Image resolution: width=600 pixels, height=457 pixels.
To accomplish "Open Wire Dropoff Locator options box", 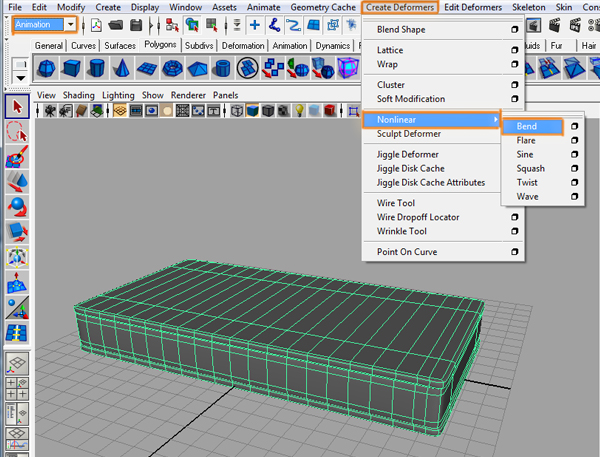I will pyautogui.click(x=515, y=217).
